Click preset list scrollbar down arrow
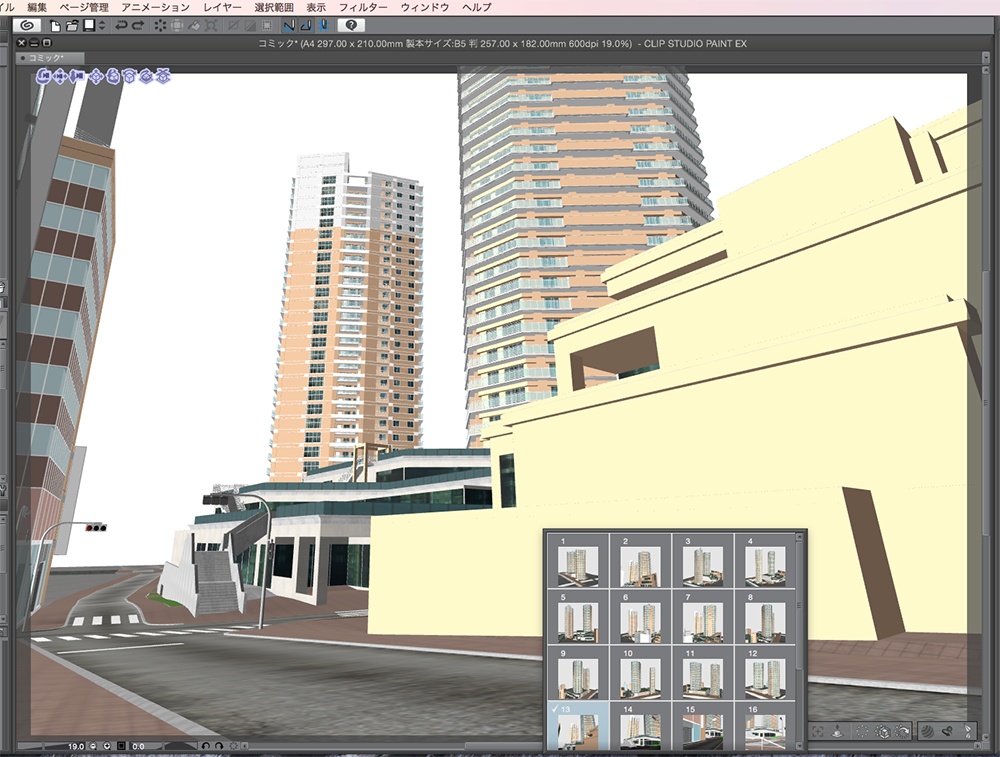Image resolution: width=1000 pixels, height=757 pixels. point(800,746)
